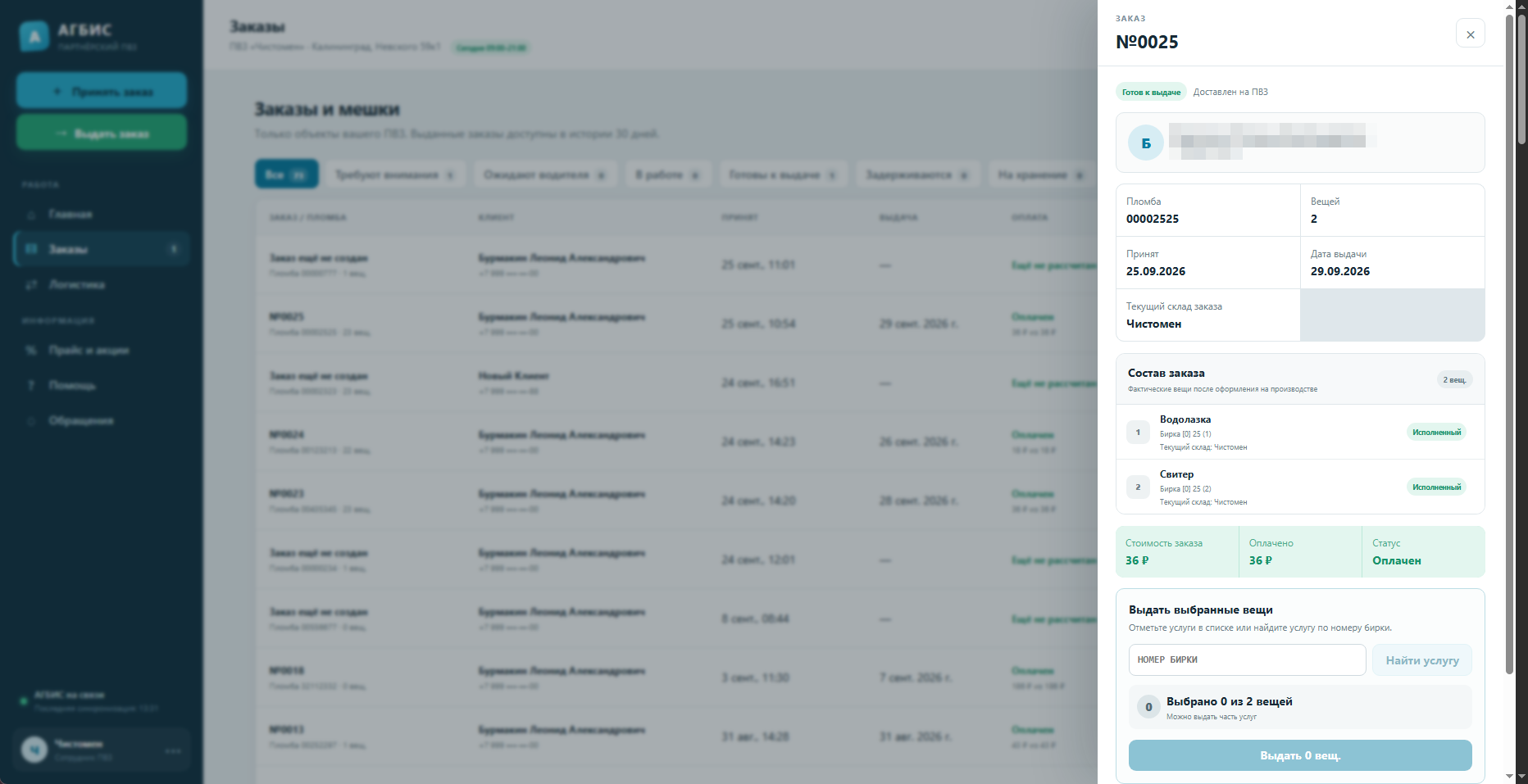Open the Логистика item in sidebar

click(101, 284)
